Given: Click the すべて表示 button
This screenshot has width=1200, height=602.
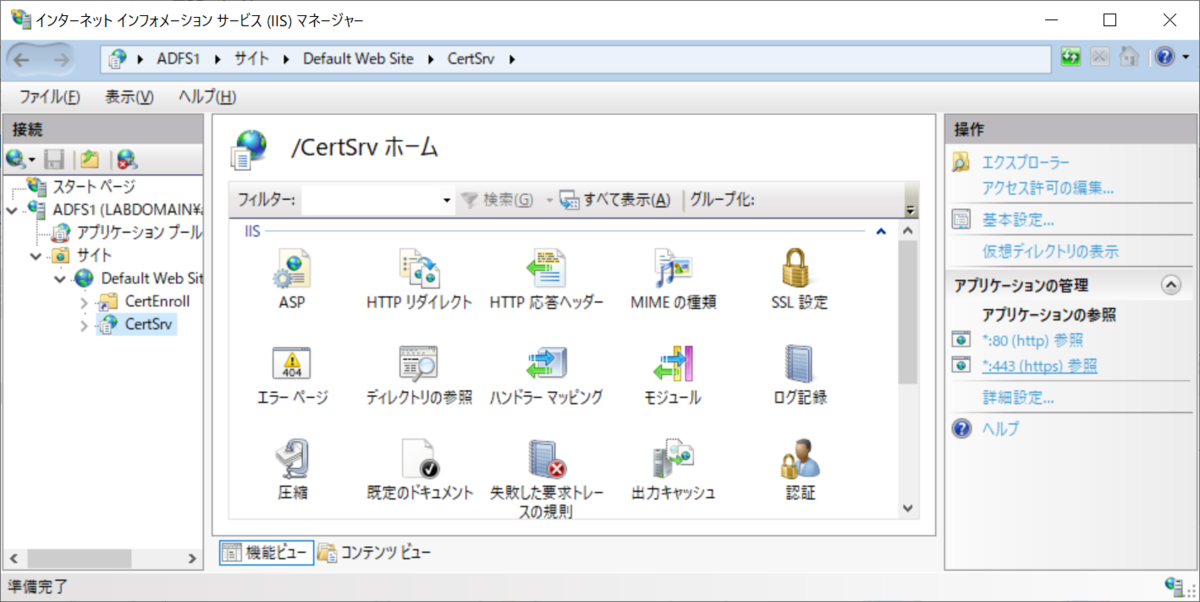Looking at the screenshot, I should point(614,200).
